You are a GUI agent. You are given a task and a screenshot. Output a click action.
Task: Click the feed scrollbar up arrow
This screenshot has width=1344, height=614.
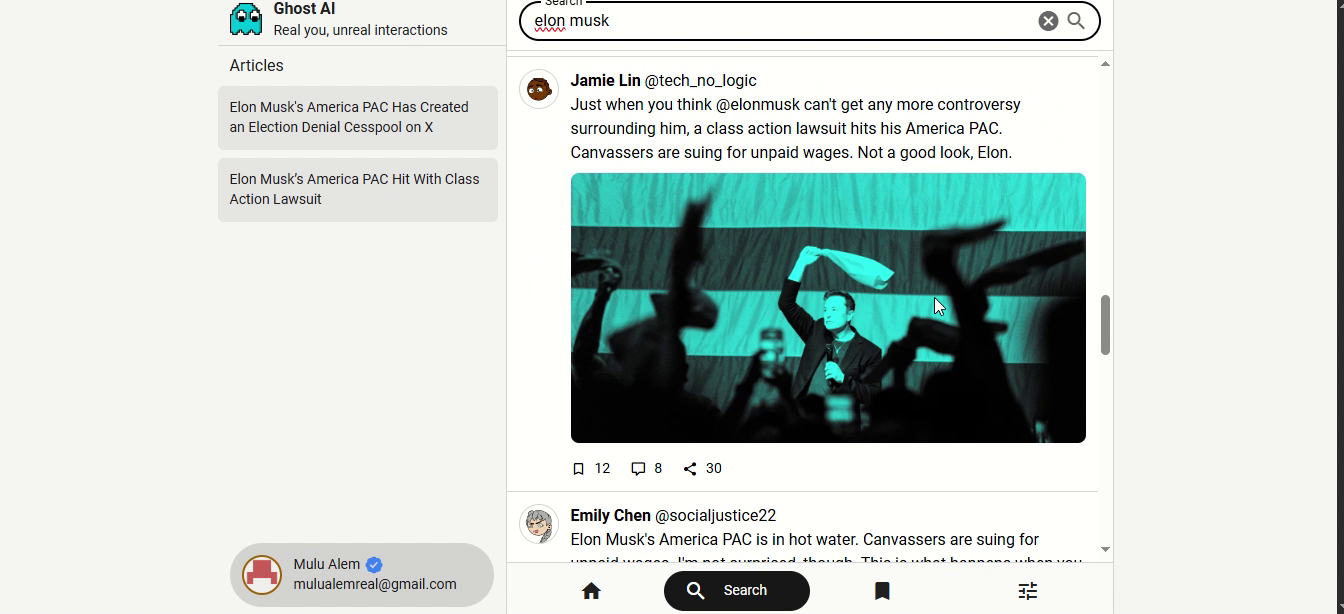(1105, 64)
